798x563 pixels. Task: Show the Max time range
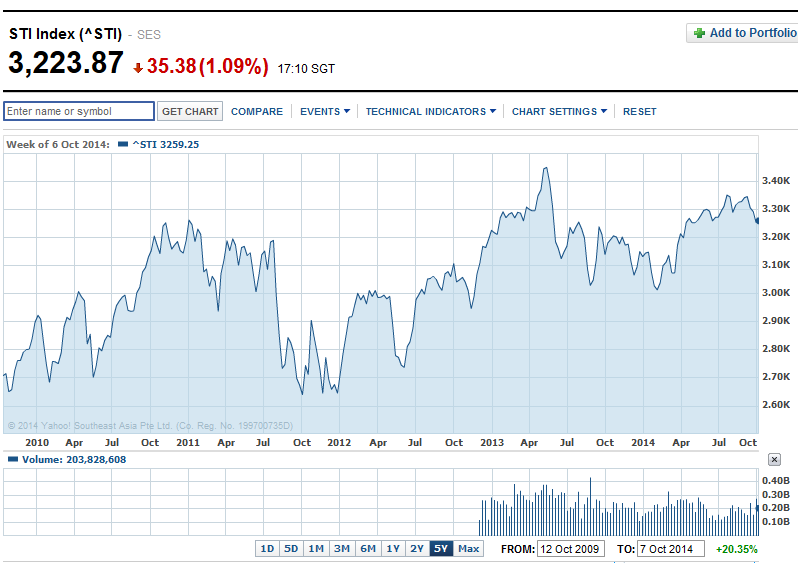point(468,549)
